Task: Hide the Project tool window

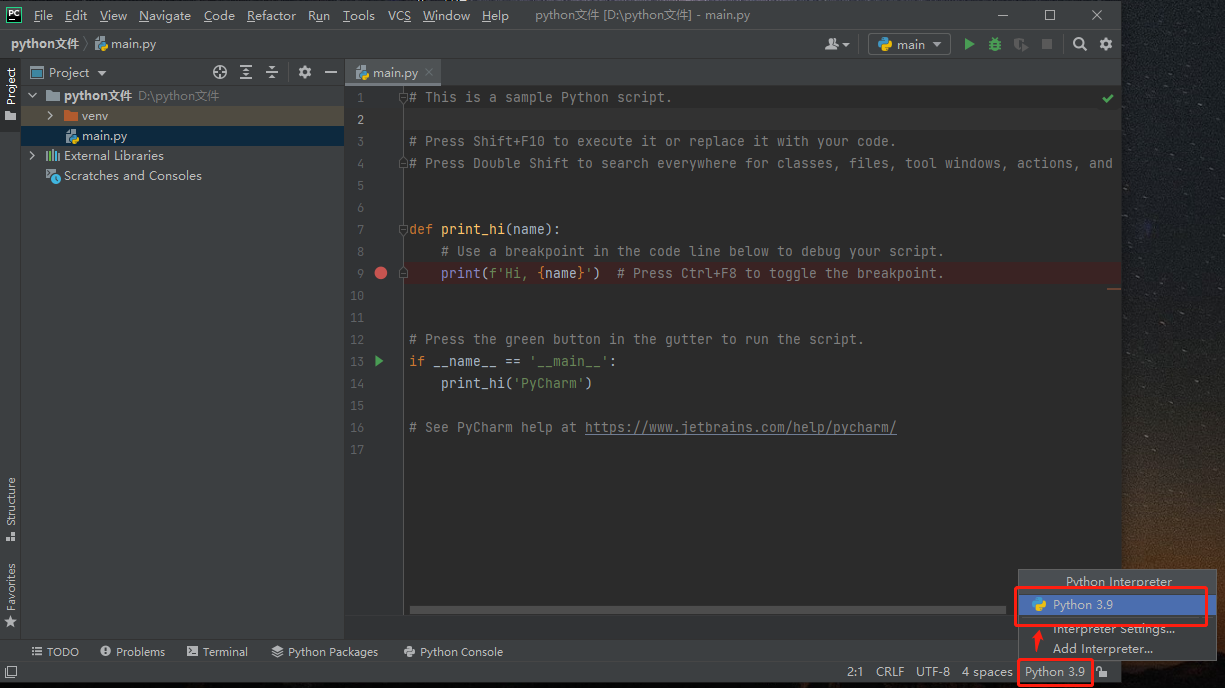Action: coord(331,72)
